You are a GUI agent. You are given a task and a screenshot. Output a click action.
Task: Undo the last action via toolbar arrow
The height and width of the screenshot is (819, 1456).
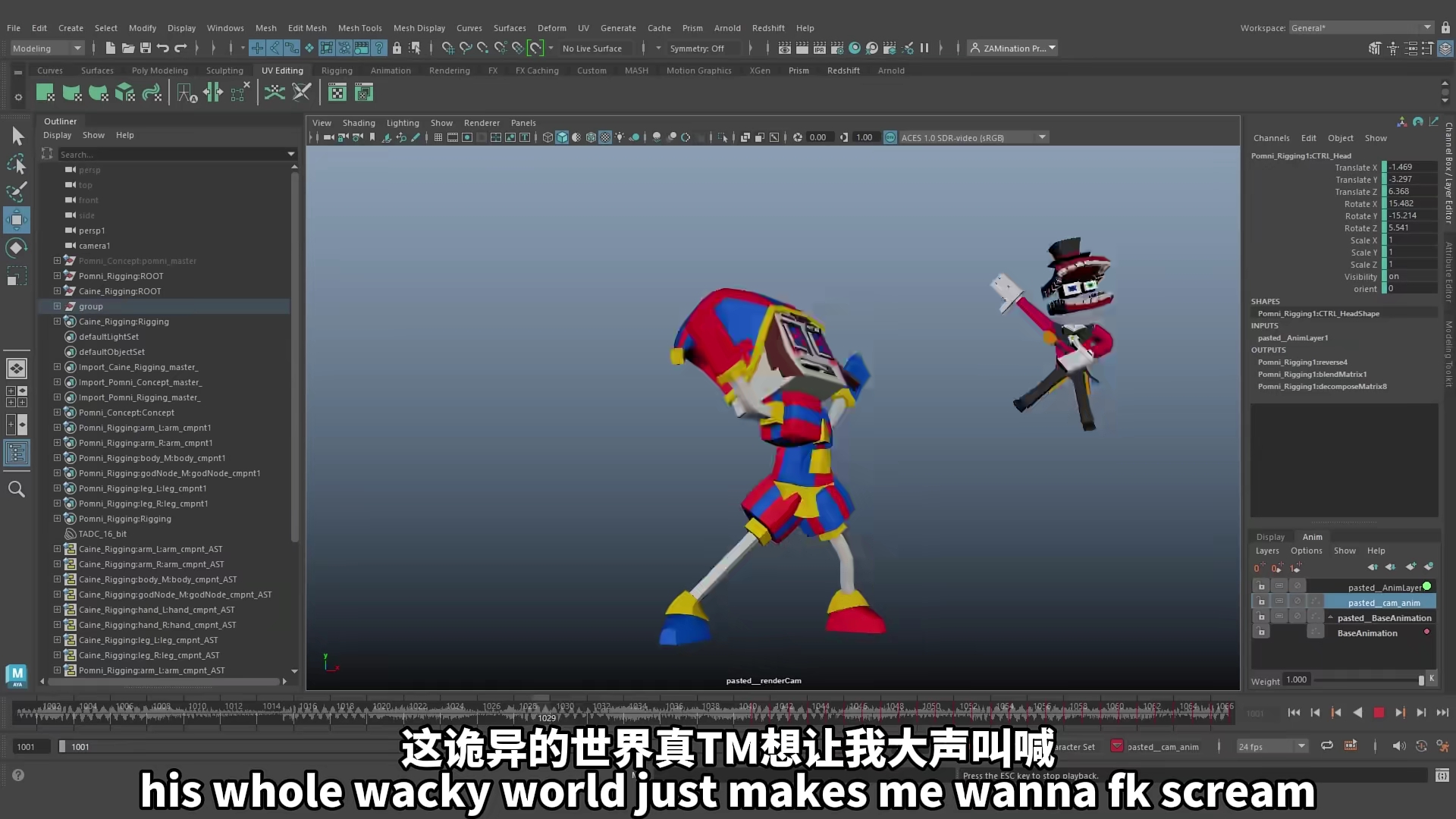click(163, 48)
